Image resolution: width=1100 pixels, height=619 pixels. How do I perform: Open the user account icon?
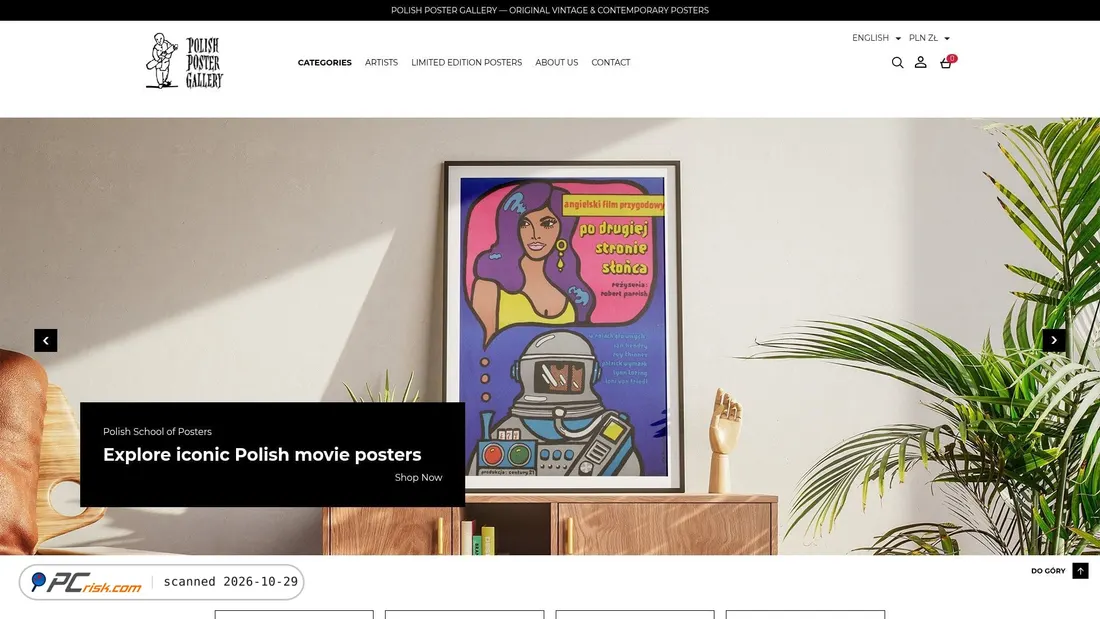point(920,62)
